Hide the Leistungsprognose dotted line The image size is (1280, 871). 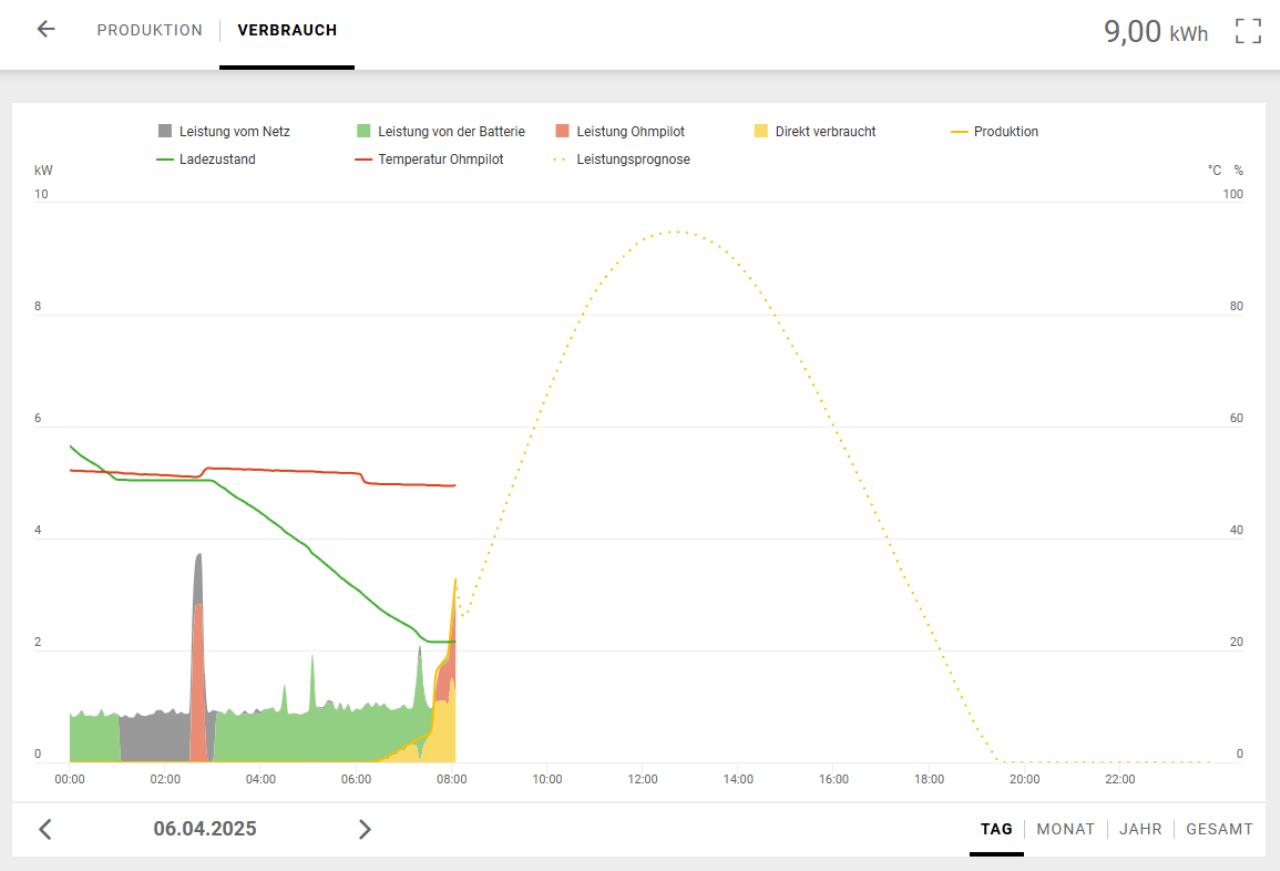coord(622,159)
